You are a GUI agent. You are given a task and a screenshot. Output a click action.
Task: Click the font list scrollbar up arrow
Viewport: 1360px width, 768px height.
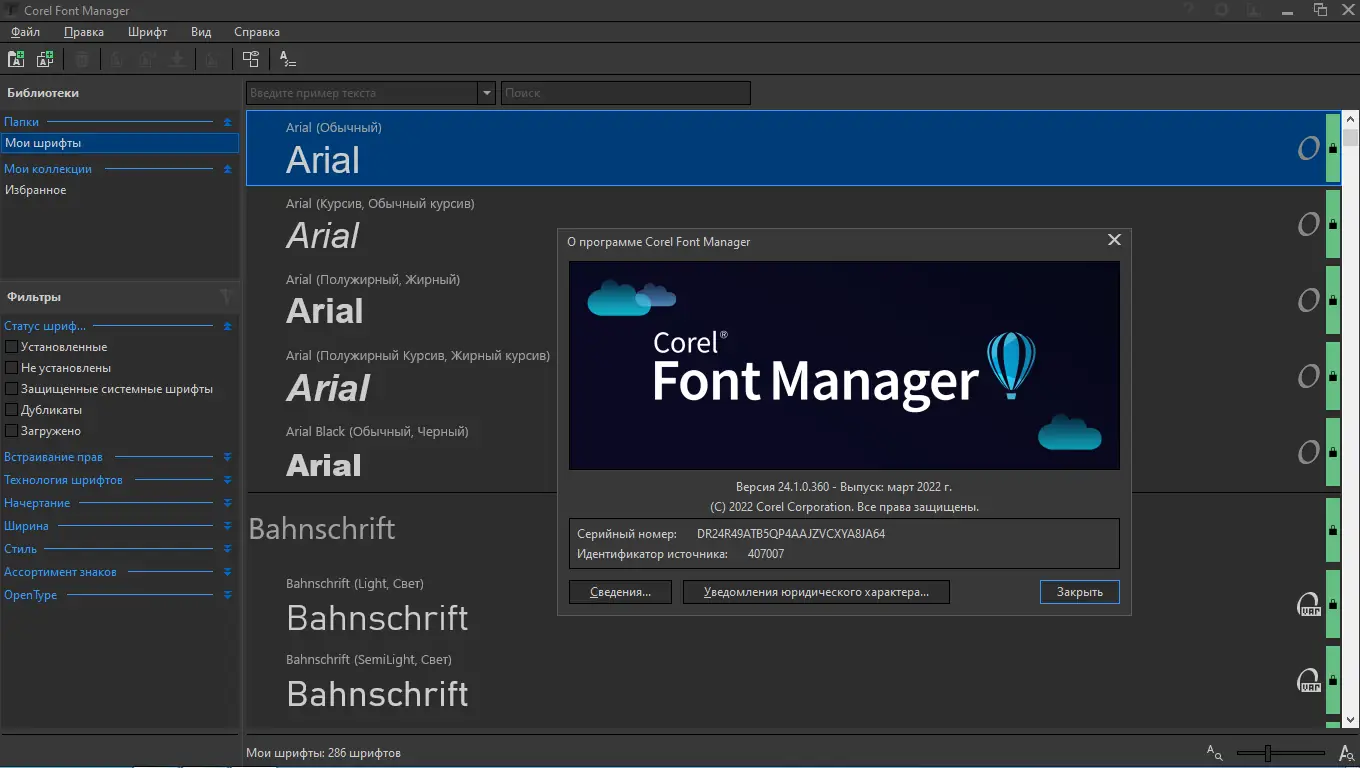coord(1351,119)
